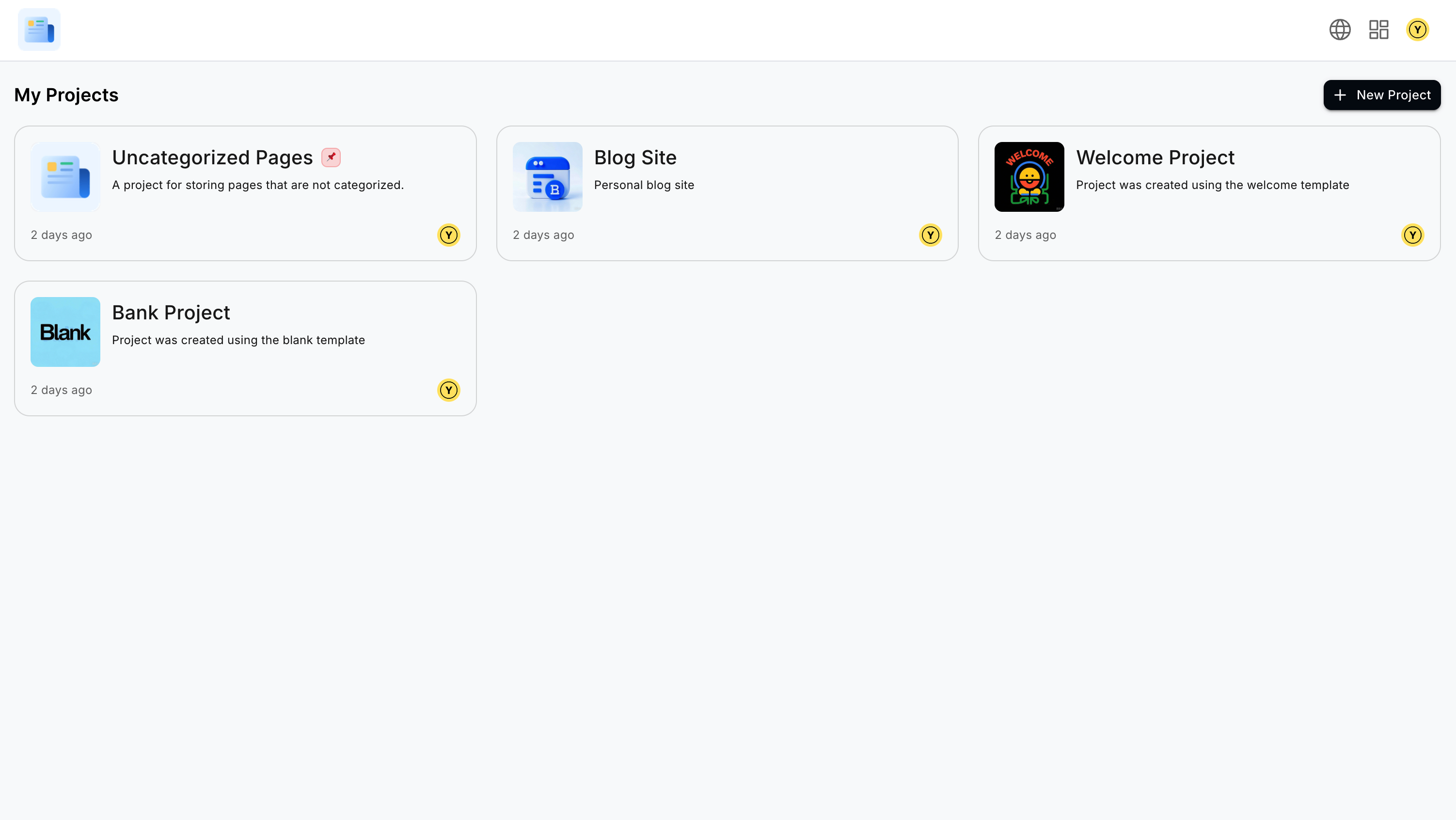Select the Blank template thumbnail image
The height and width of the screenshot is (820, 1456).
coord(65,331)
